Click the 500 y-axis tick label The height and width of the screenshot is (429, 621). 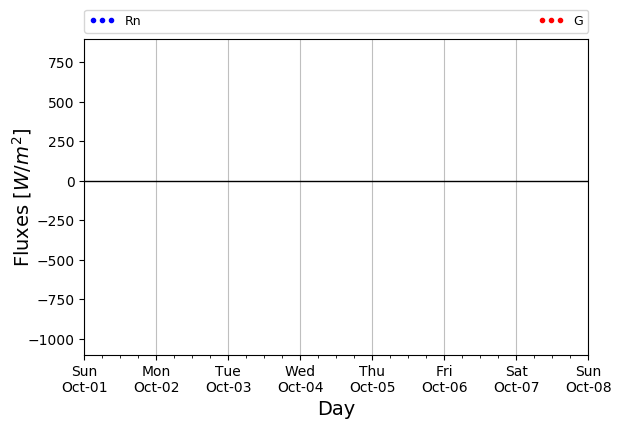click(x=61, y=103)
